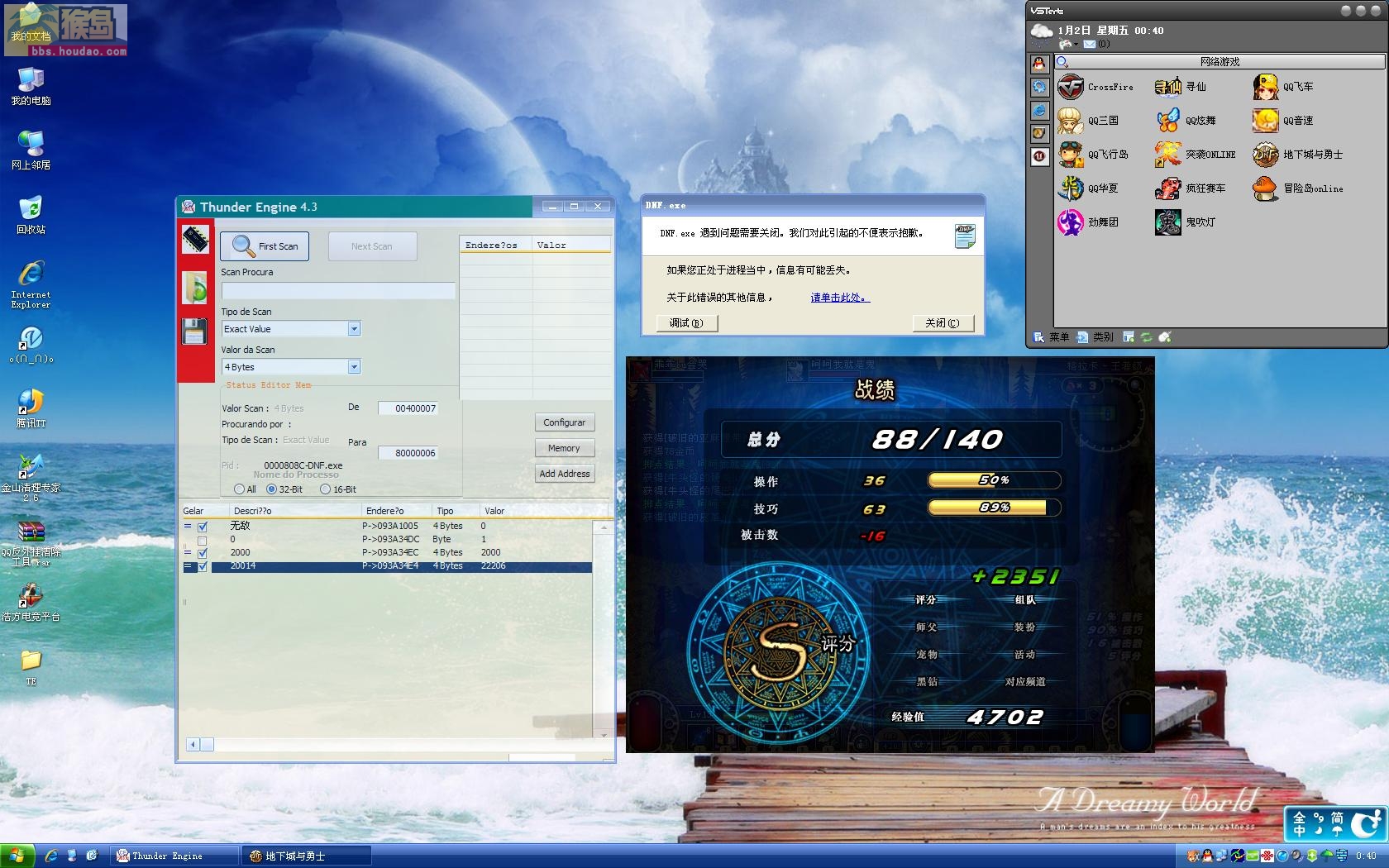
Task: Select QQ penguin category in VStart sidebar
Action: (x=1040, y=64)
